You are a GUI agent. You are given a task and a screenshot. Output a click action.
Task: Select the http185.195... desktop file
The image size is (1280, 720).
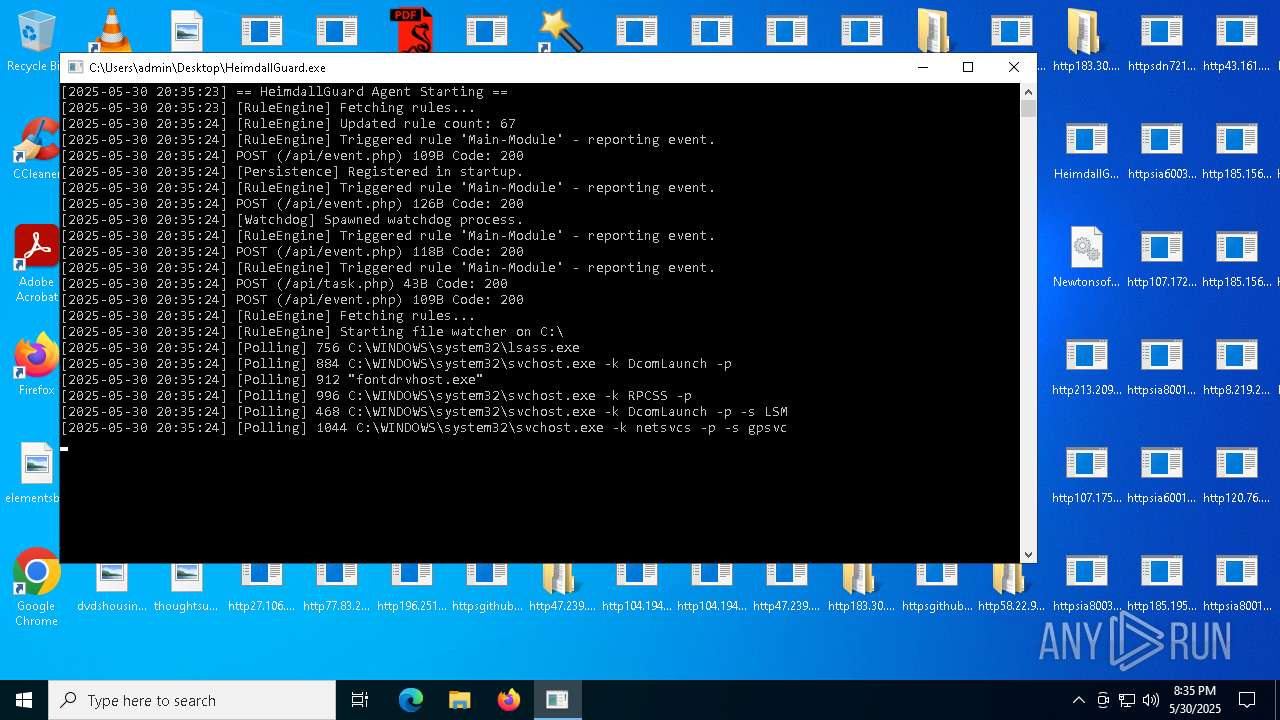[x=1162, y=581]
